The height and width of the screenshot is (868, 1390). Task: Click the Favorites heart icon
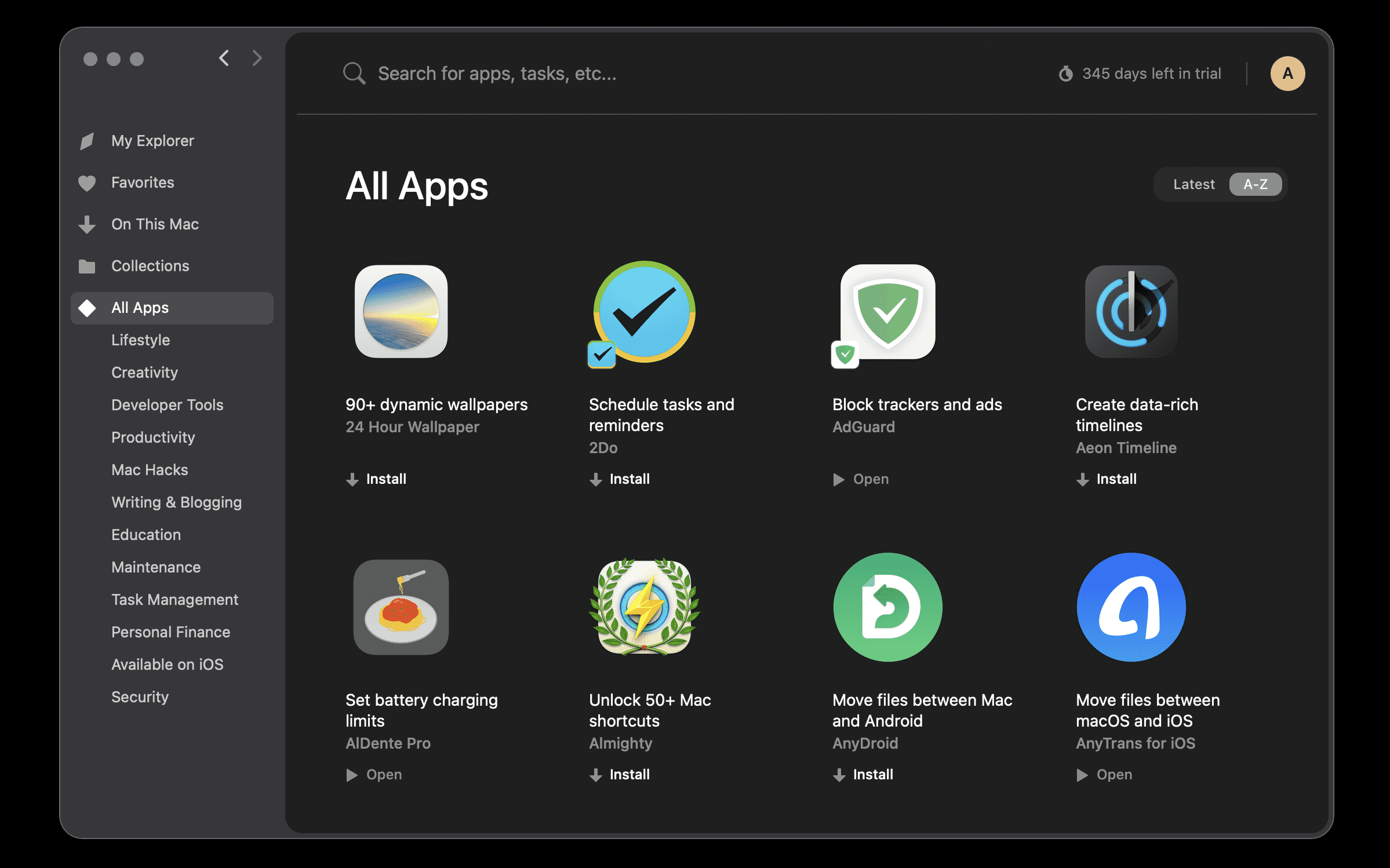pyautogui.click(x=87, y=183)
